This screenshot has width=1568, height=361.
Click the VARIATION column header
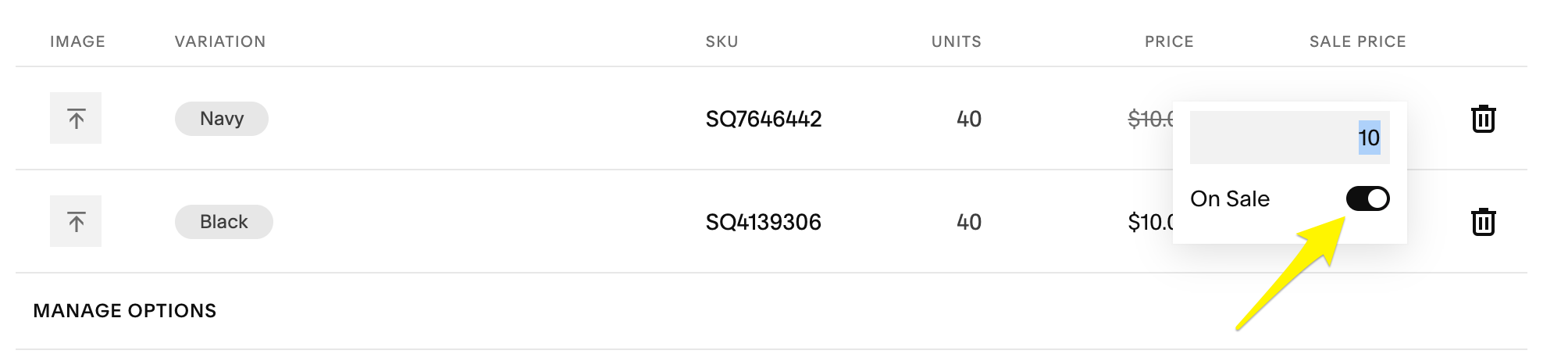pos(220,41)
